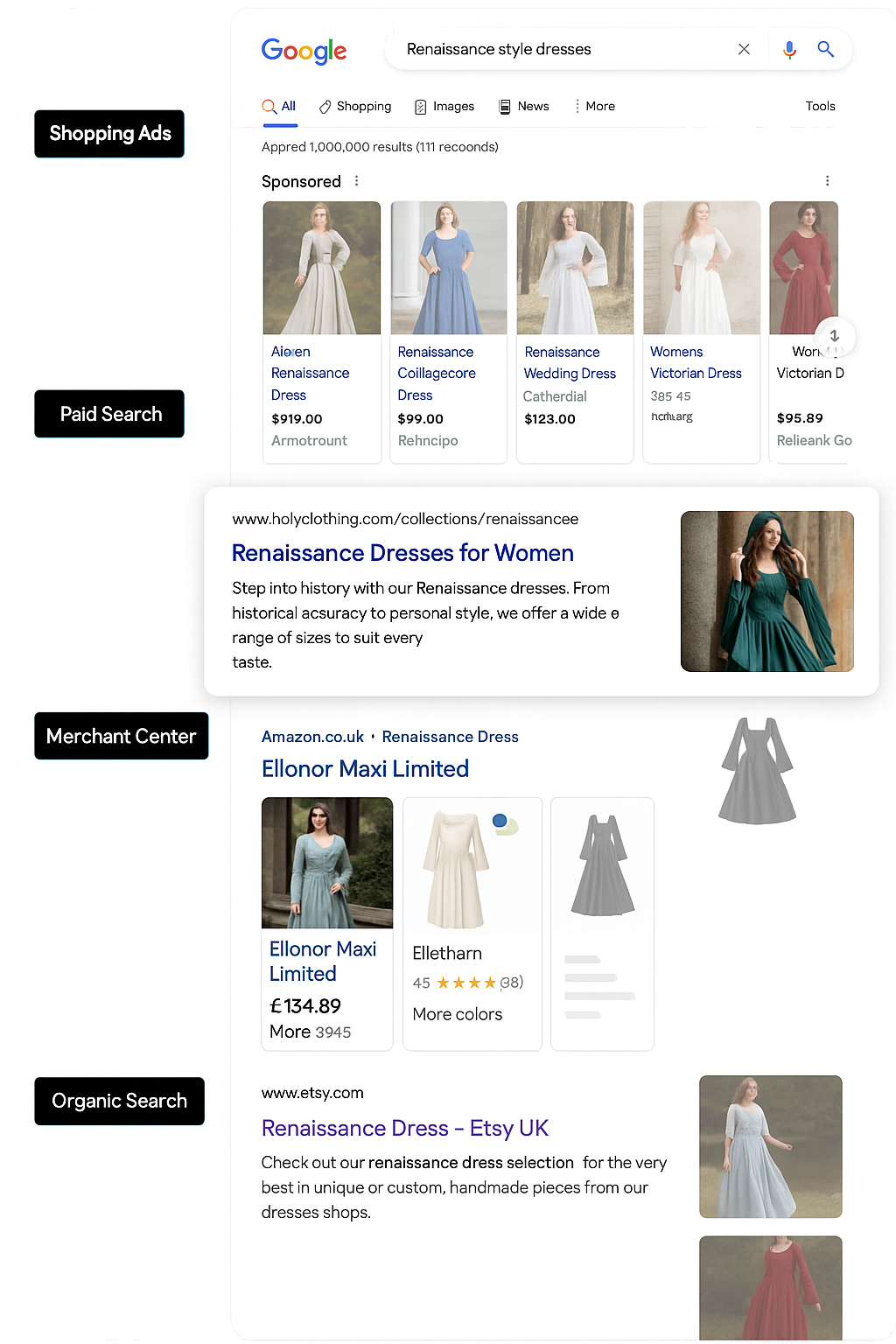
Task: Click More colors on Elletharn card
Action: 458,1014
